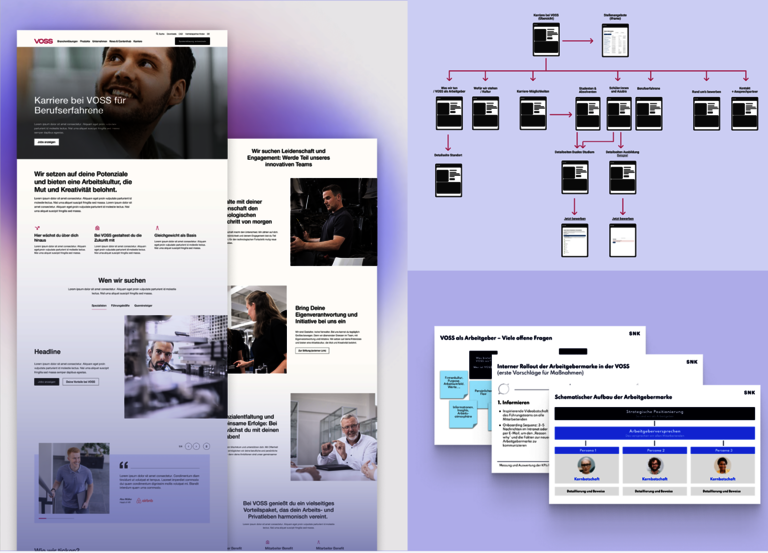Click the red VOSS logo in header
The image size is (768, 553).
coord(43,41)
